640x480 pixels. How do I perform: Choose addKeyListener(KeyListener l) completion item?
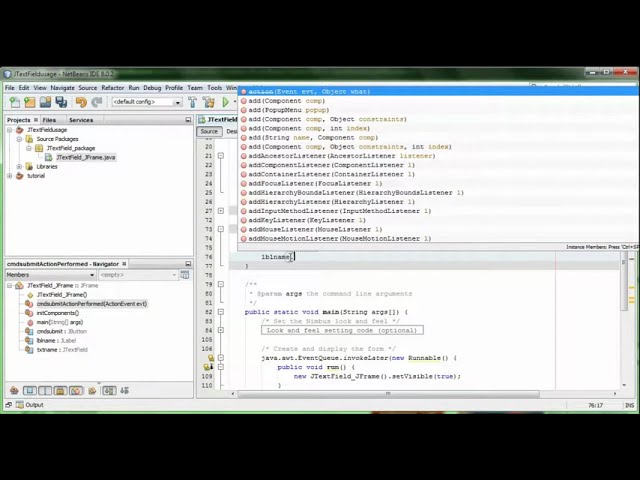point(438,220)
